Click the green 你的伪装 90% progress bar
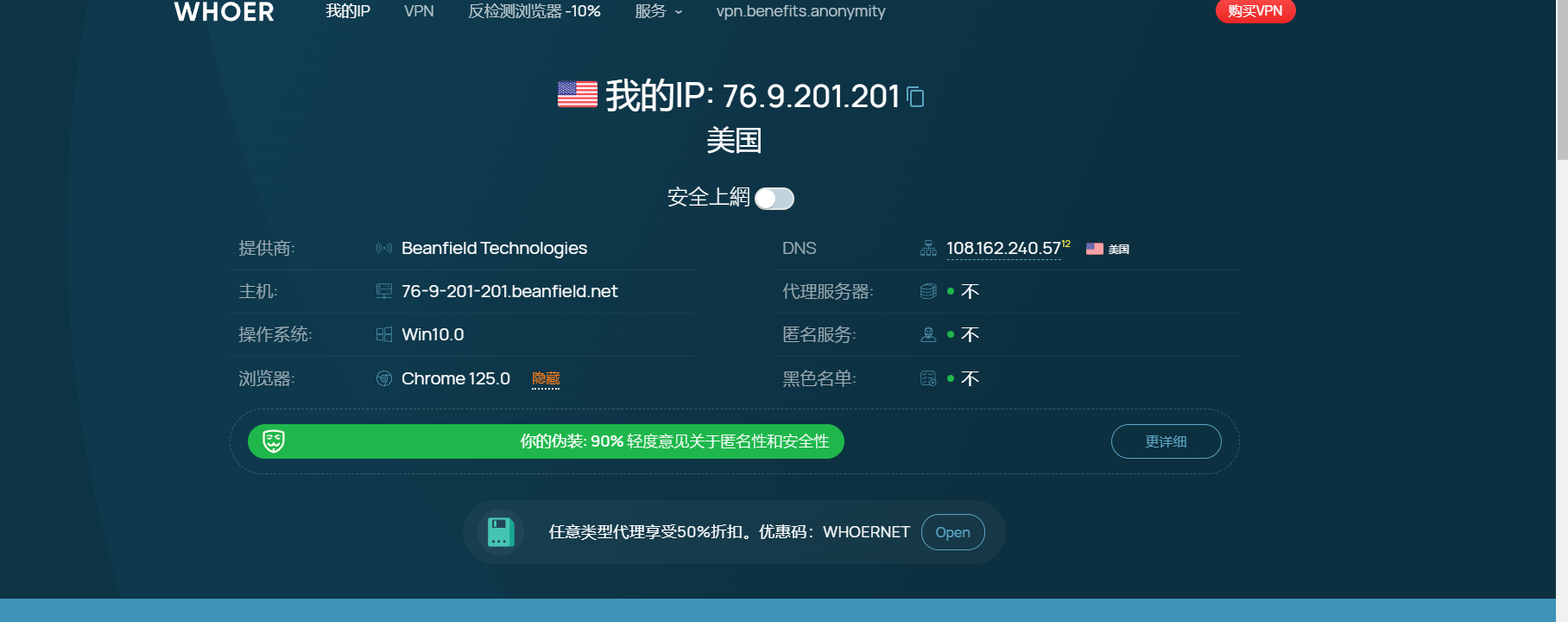 (x=546, y=441)
